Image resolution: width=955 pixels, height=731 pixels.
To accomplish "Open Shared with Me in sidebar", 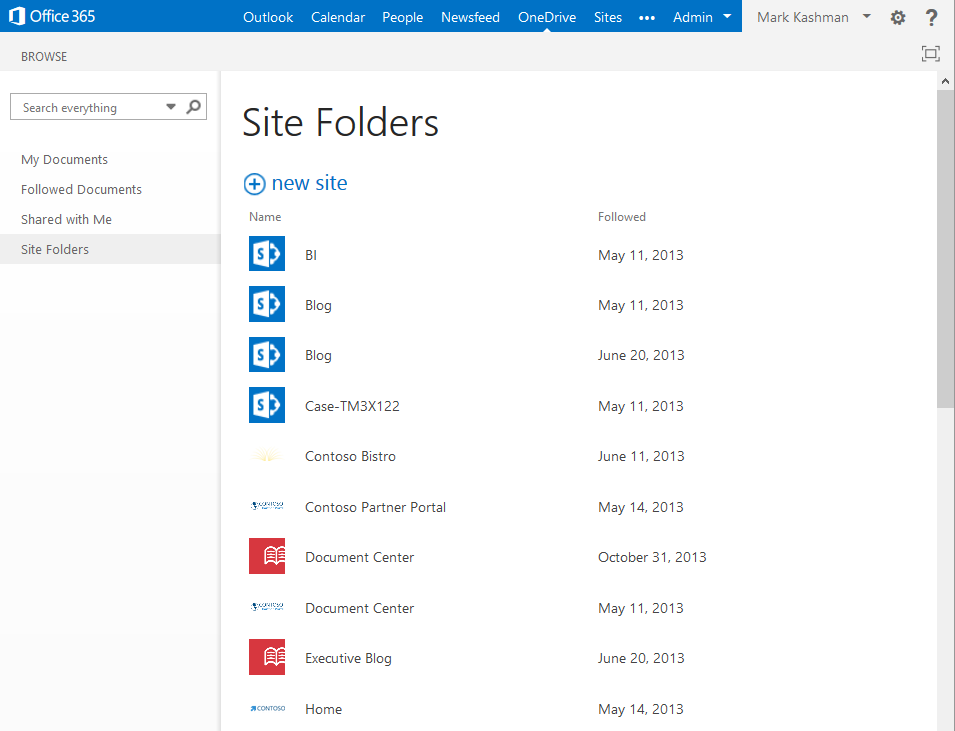I will pos(66,219).
